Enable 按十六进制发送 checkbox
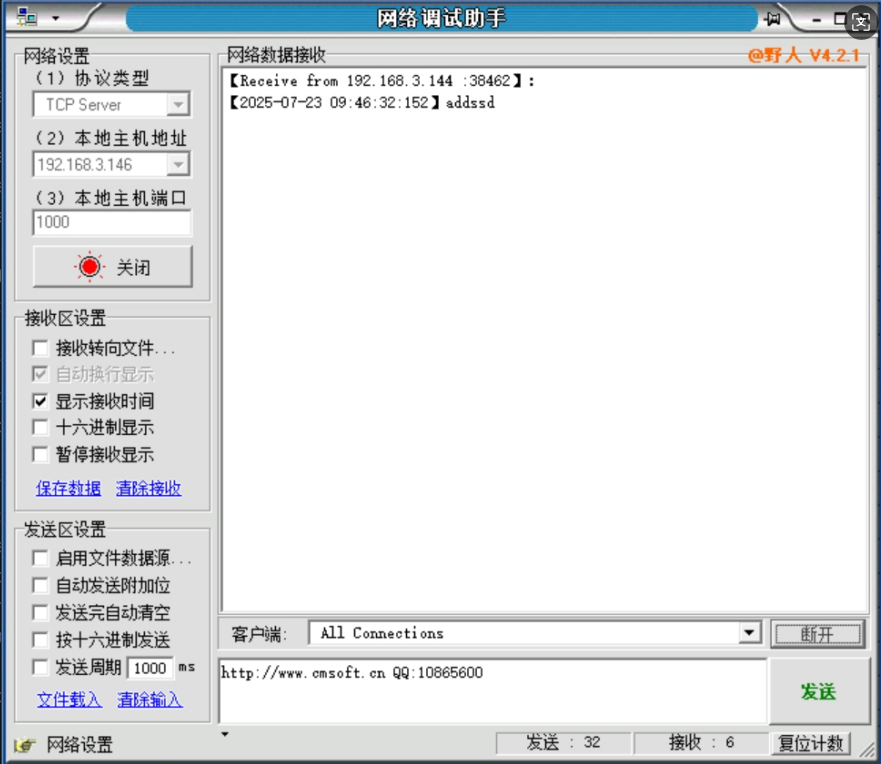The height and width of the screenshot is (764, 881). pyautogui.click(x=40, y=640)
